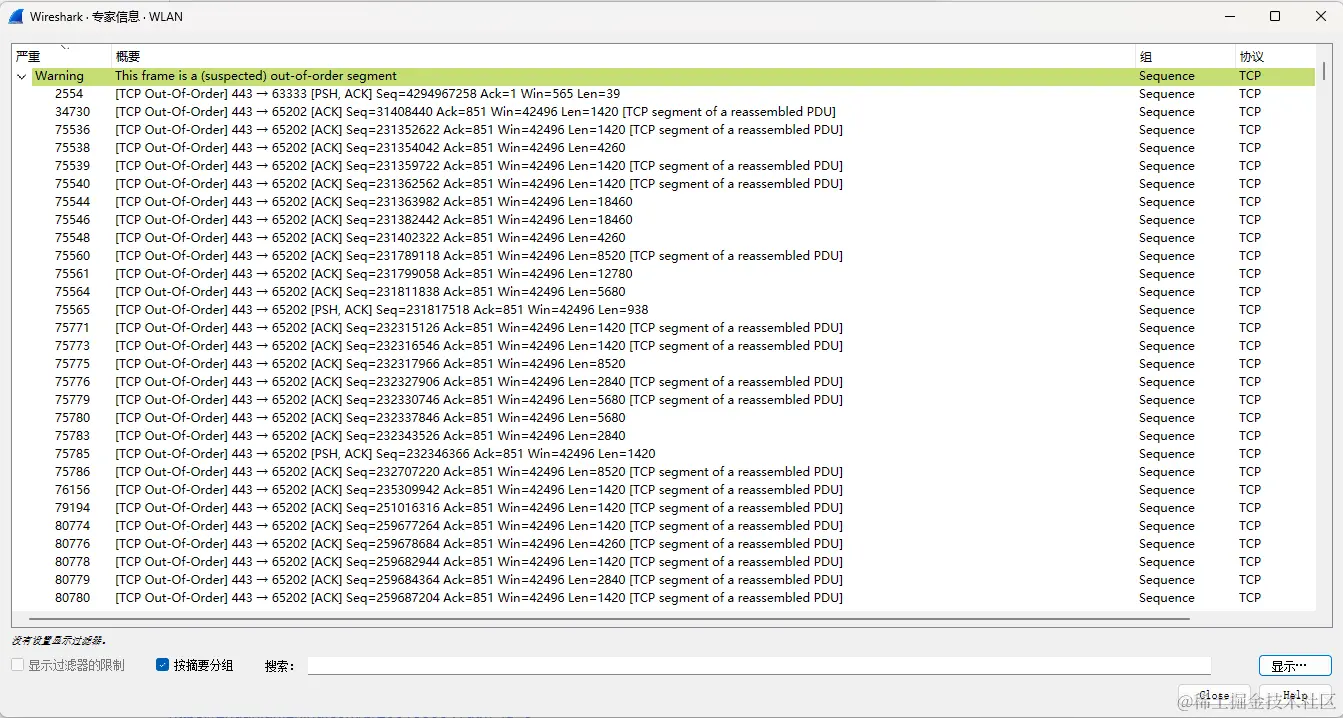The image size is (1343, 718).
Task: Select packet 75771 row
Action: click(663, 328)
